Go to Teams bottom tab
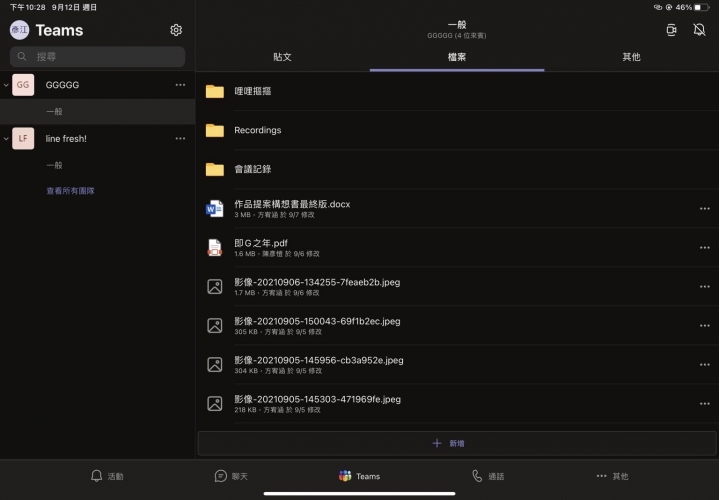 pyautogui.click(x=360, y=476)
